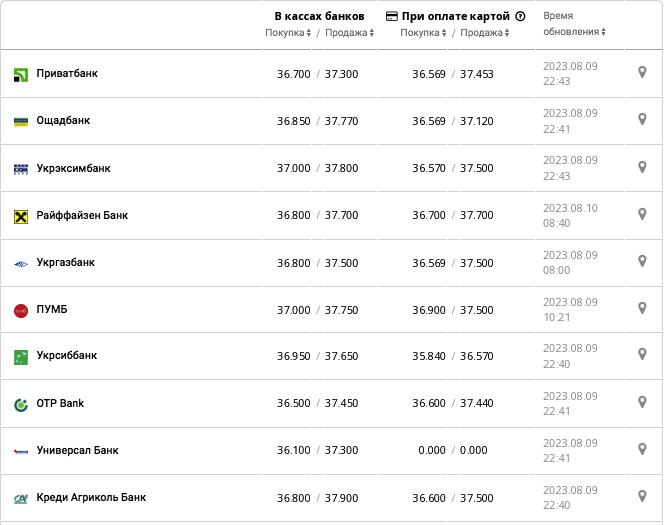Screen dimensions: 664x525
Task: Click the help icon near При оплате картой
Action: tap(520, 17)
